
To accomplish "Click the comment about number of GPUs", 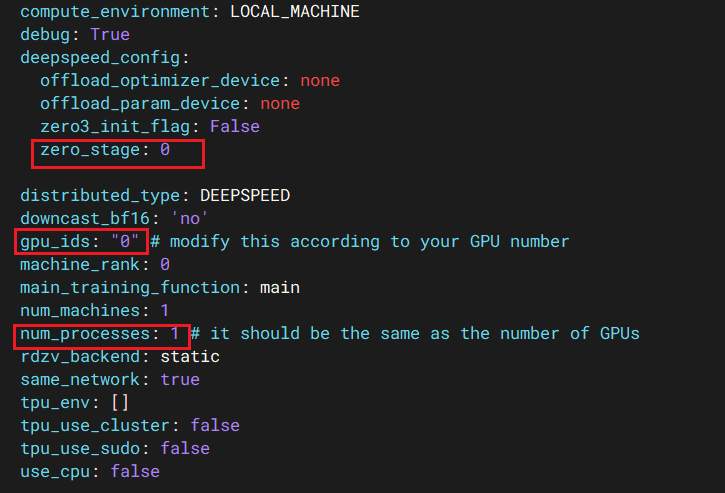I will click(415, 333).
